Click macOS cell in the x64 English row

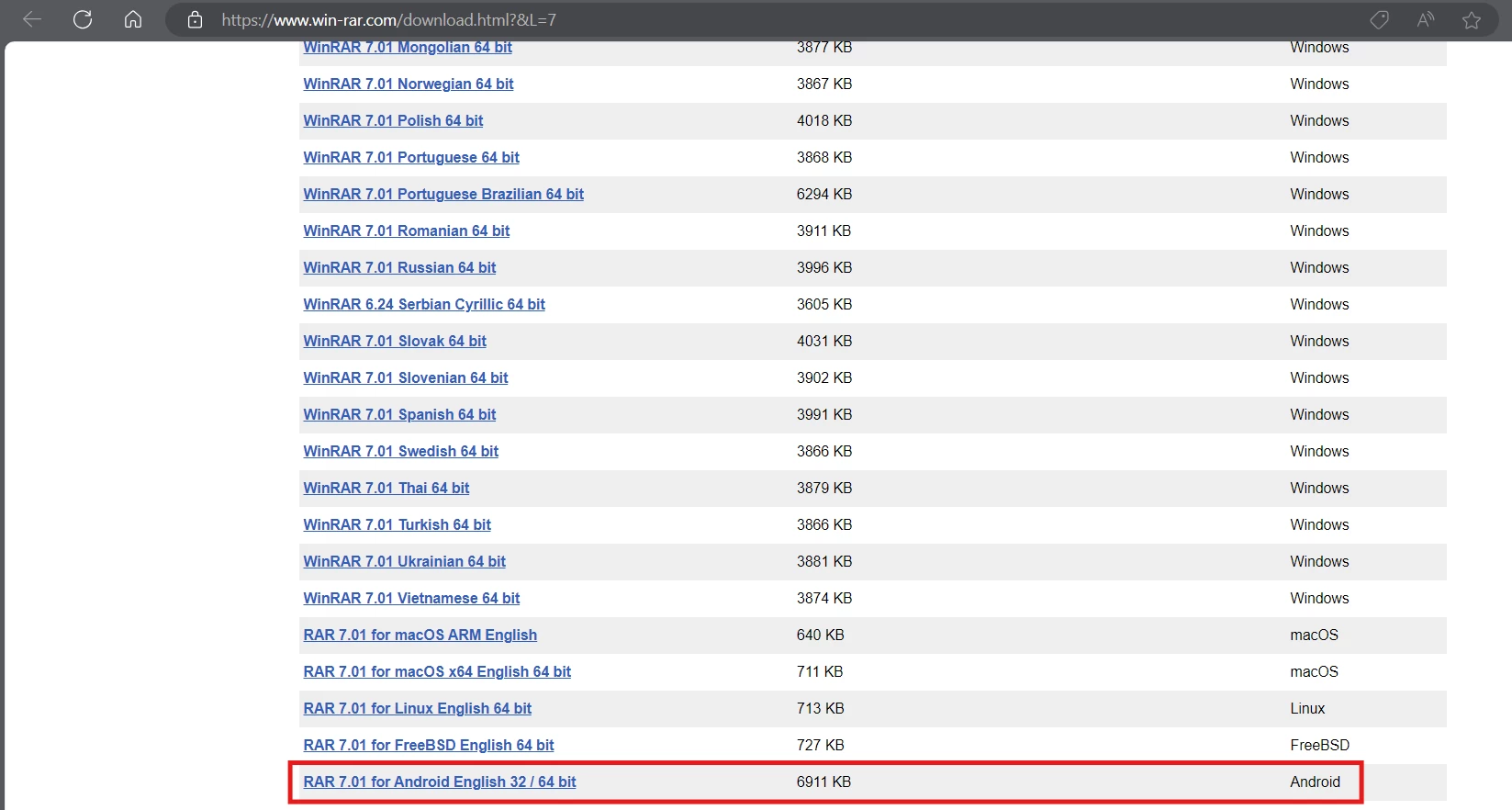coord(1314,671)
